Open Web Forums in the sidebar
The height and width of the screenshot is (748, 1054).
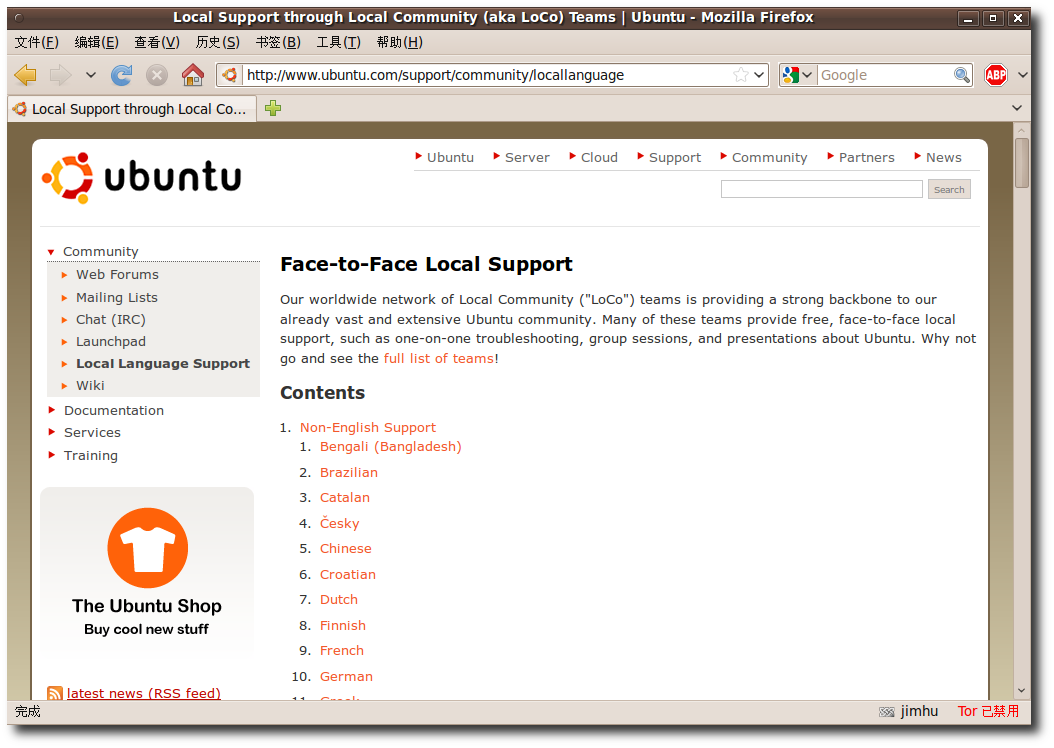pos(117,274)
